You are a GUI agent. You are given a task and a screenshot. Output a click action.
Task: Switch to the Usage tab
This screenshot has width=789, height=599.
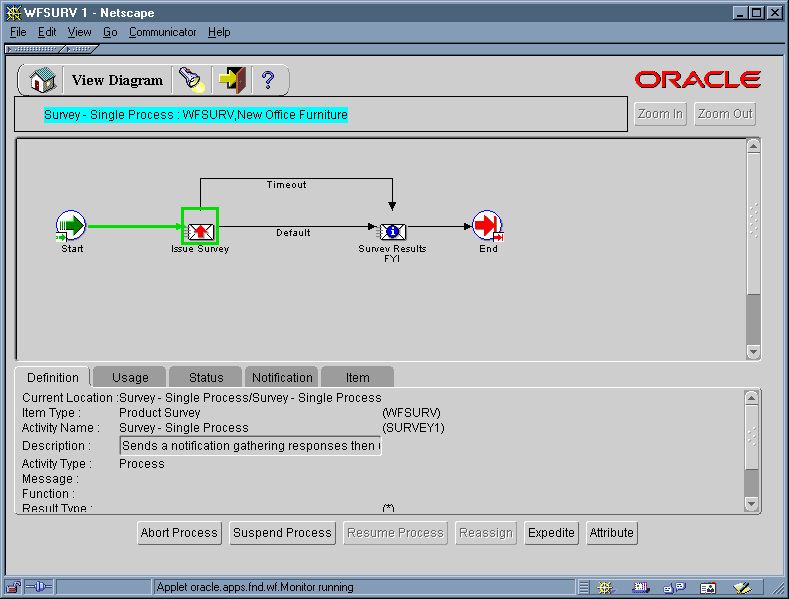(x=130, y=377)
